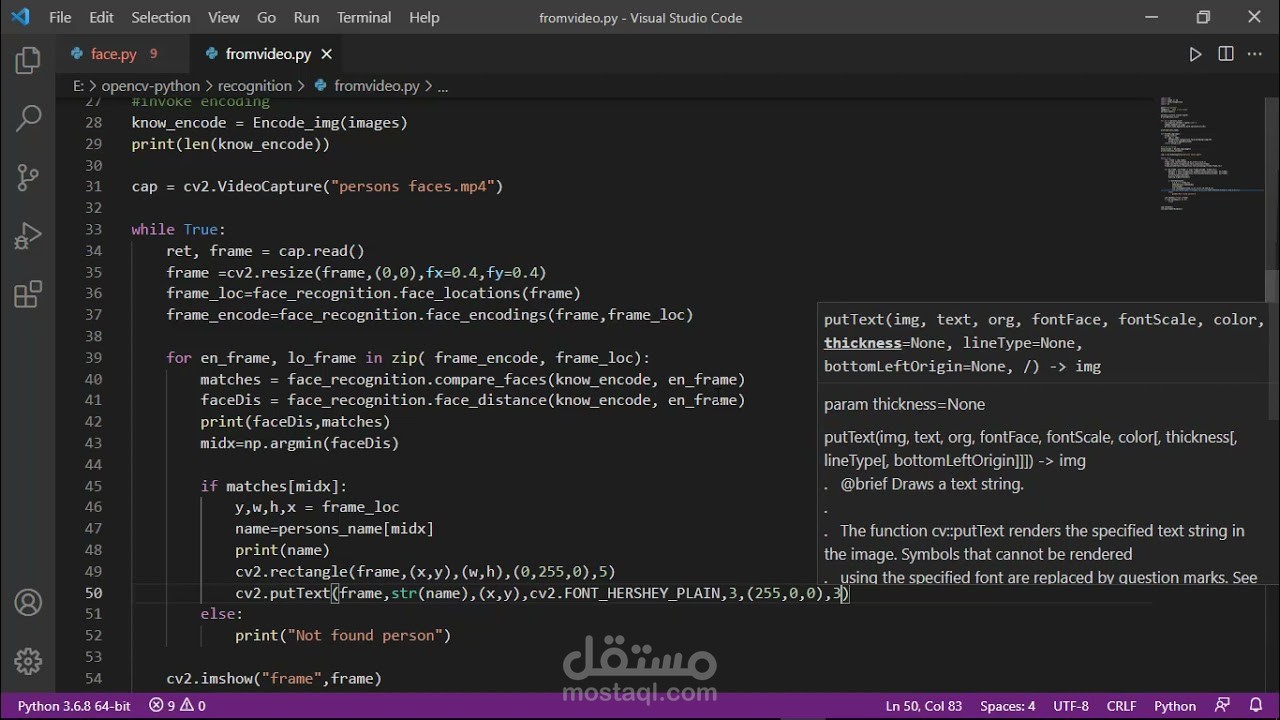Select Python 3.6.8 64-bit interpreter
The width and height of the screenshot is (1280, 720).
[x=74, y=705]
